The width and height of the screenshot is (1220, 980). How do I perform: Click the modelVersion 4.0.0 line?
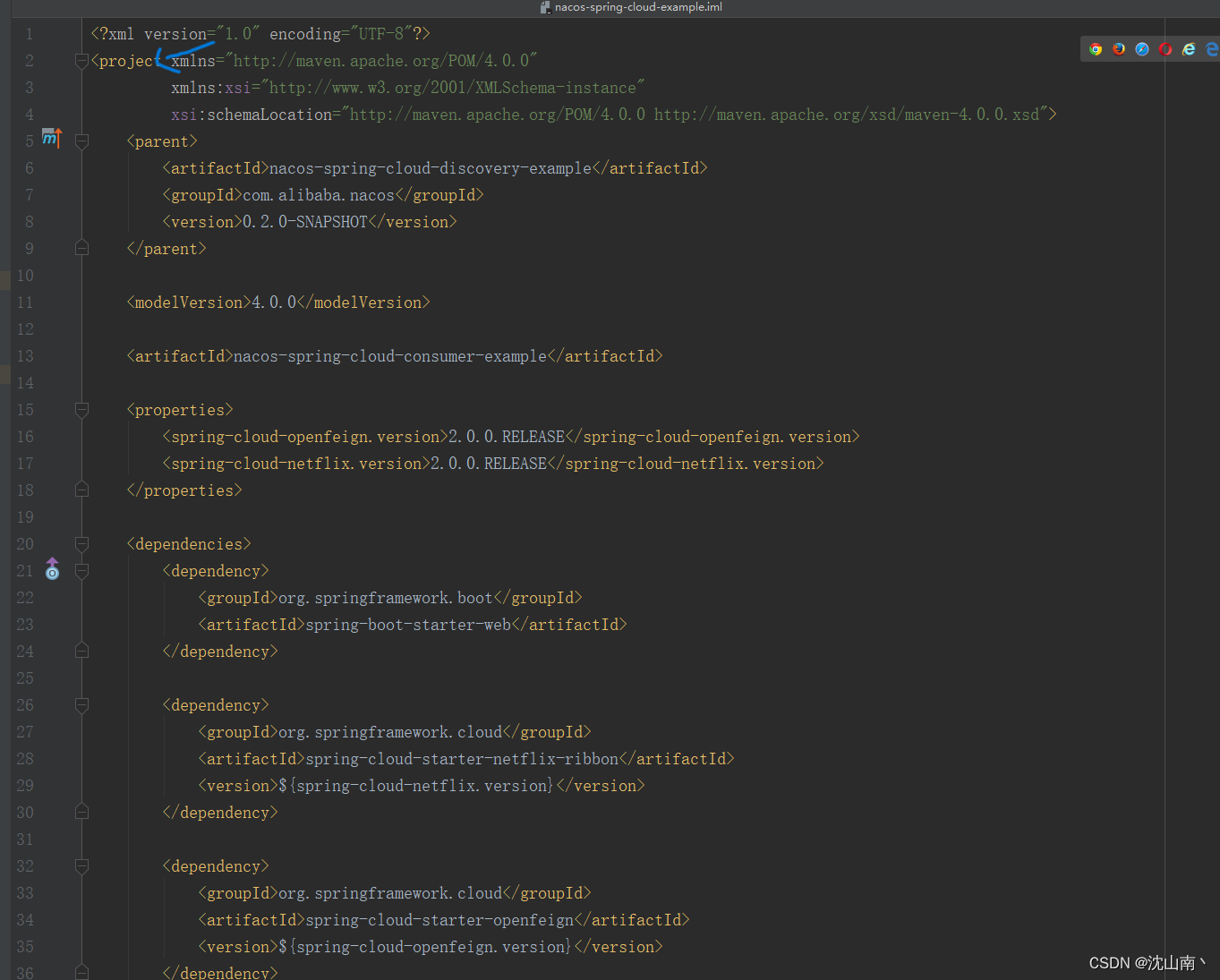pyautogui.click(x=278, y=303)
